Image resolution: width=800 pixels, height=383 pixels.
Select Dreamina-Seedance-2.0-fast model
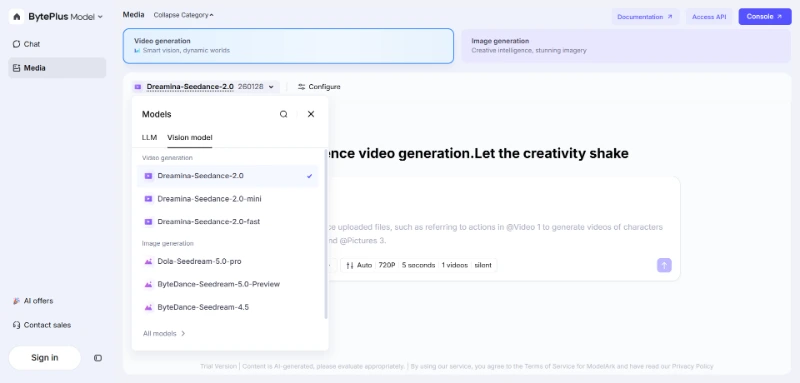click(228, 222)
